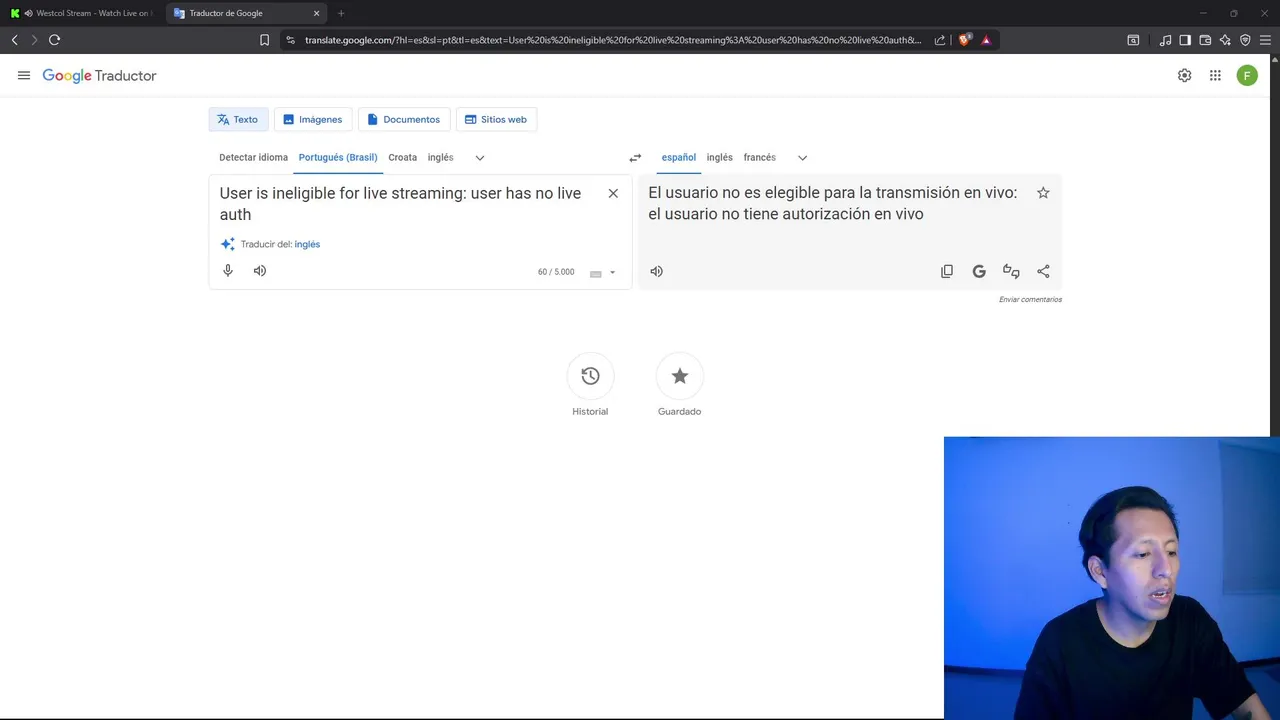
Task: Select español as target language
Action: point(679,157)
